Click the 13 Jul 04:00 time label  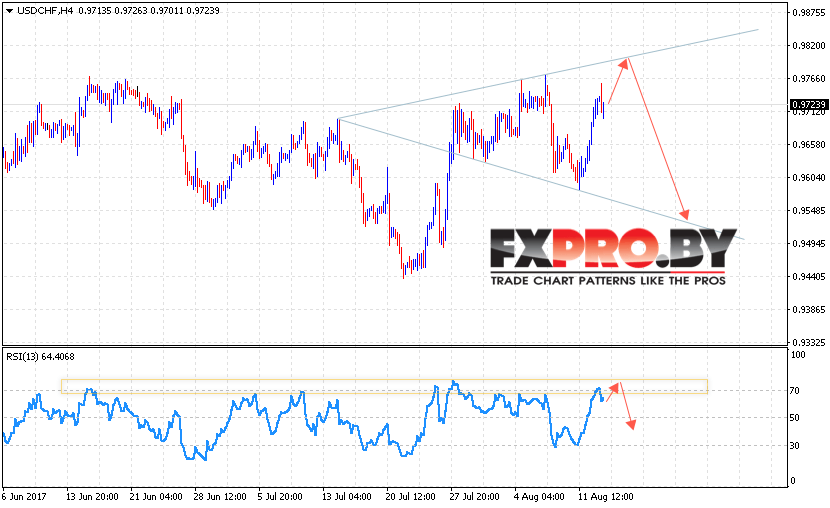click(x=347, y=497)
